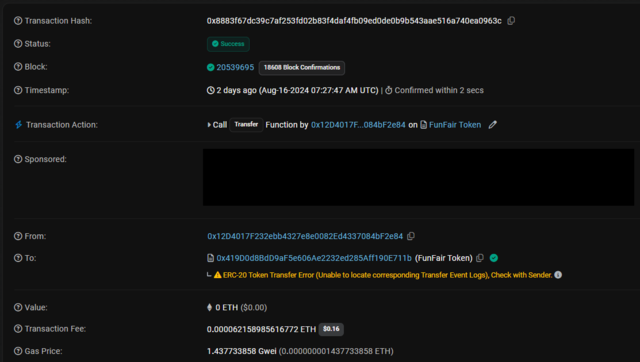This screenshot has width=640, height=362.
Task: Click green verified checkmark after FunFair Token
Action: pyautogui.click(x=493, y=258)
